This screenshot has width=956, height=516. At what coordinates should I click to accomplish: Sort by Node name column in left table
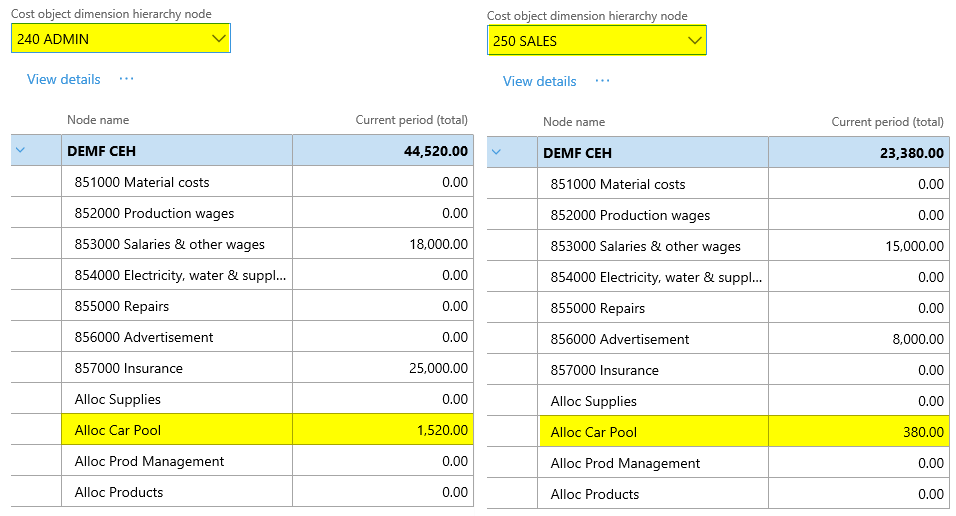tap(98, 120)
